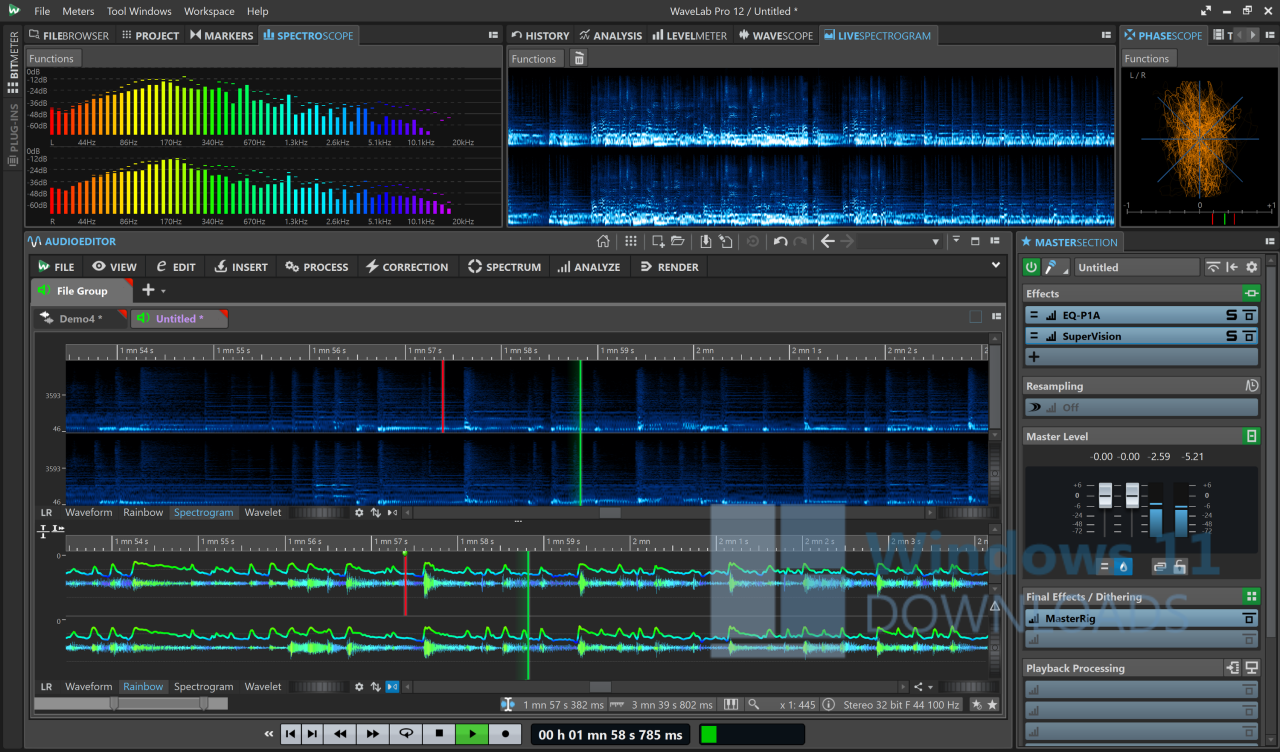Image resolution: width=1280 pixels, height=752 pixels.
Task: Open the new tab plus dropdown in File Group
Action: coord(154,290)
